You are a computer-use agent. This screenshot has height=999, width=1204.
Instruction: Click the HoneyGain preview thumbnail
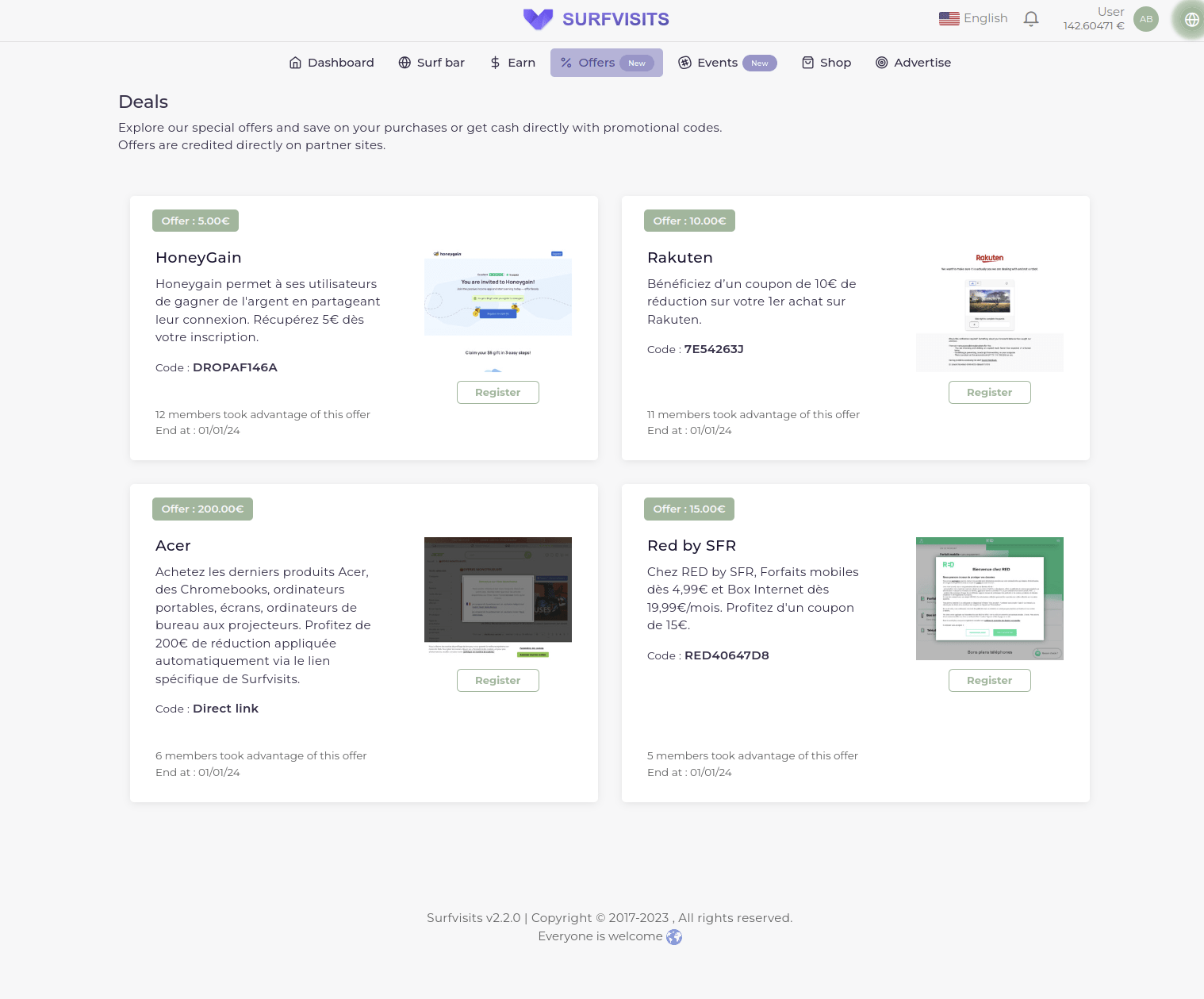pos(497,310)
